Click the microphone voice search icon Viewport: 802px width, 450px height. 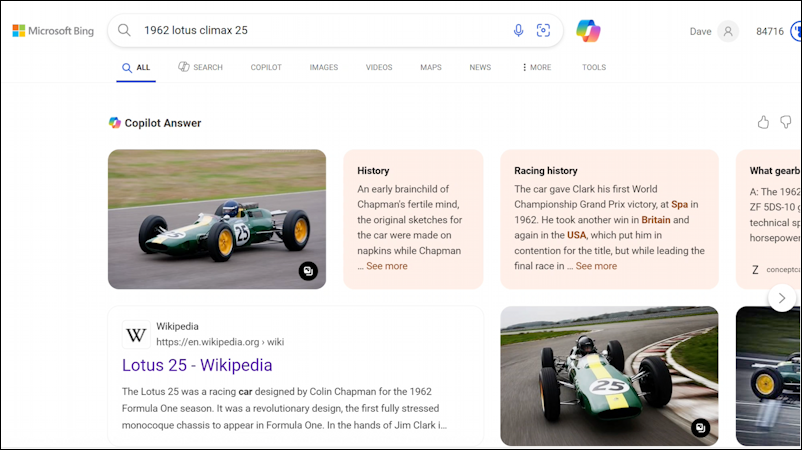[x=518, y=31]
